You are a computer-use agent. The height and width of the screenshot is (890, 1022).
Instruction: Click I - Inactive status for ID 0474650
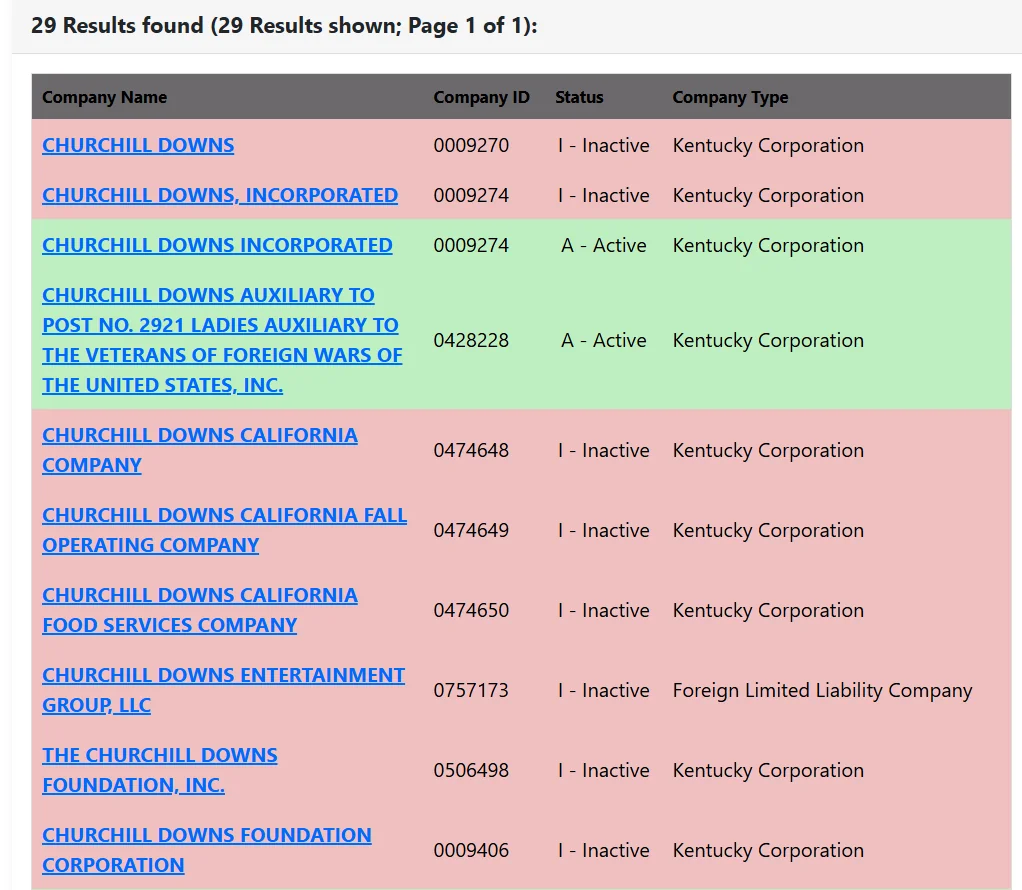pyautogui.click(x=604, y=610)
